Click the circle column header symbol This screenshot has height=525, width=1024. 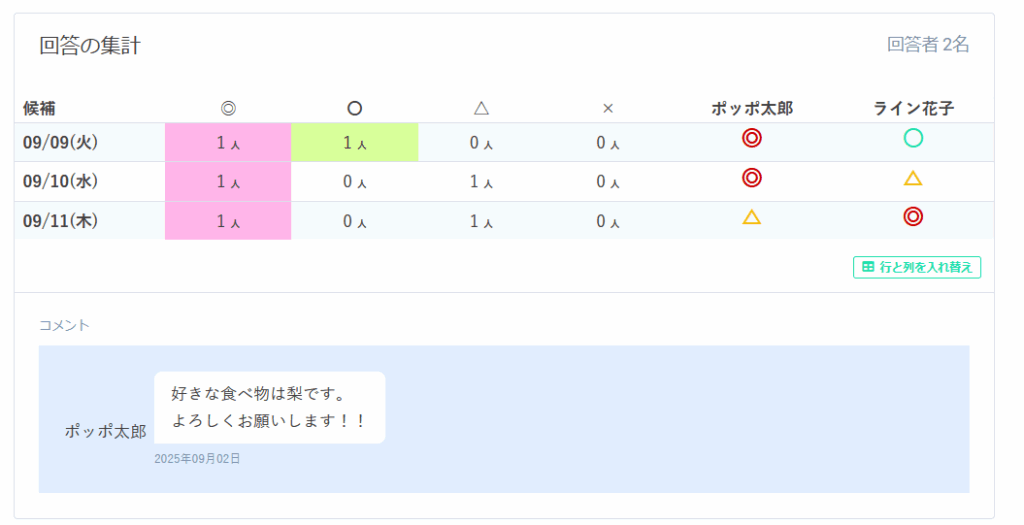[354, 108]
